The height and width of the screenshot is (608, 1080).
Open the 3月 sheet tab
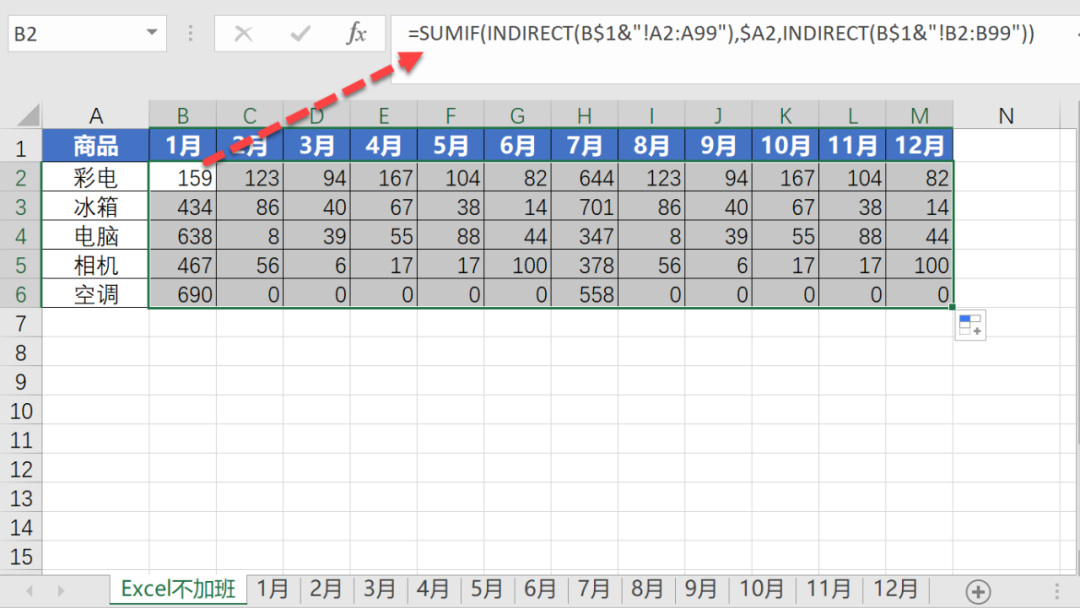[380, 589]
